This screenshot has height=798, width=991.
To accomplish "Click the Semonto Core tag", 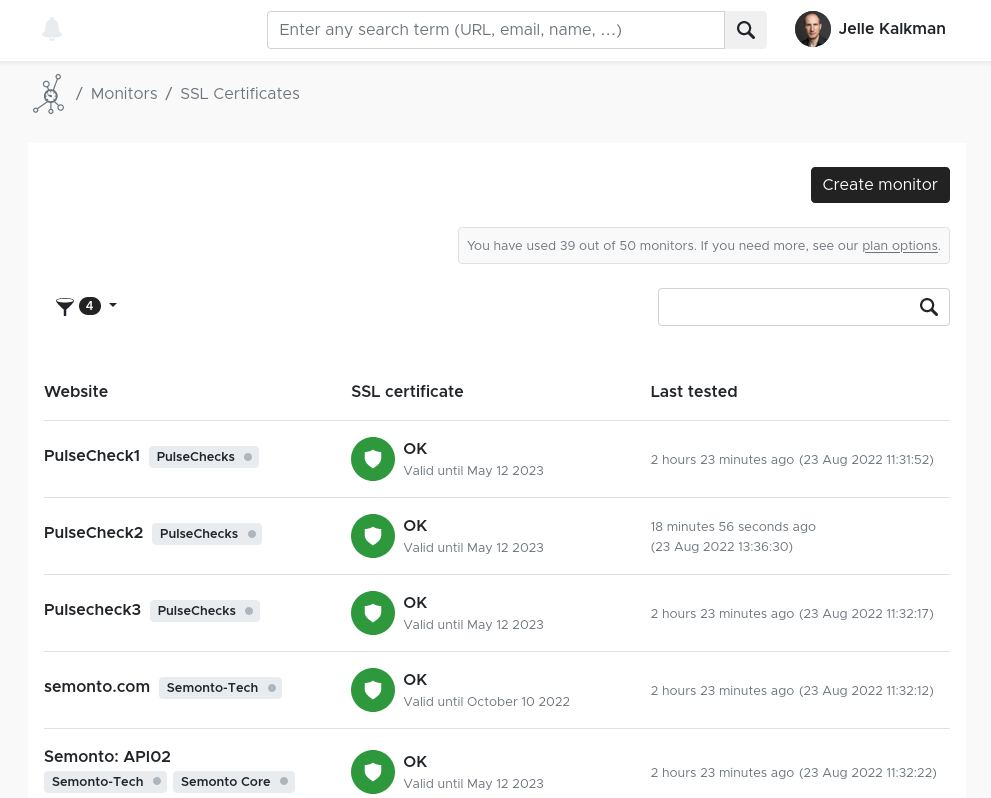I will (226, 782).
